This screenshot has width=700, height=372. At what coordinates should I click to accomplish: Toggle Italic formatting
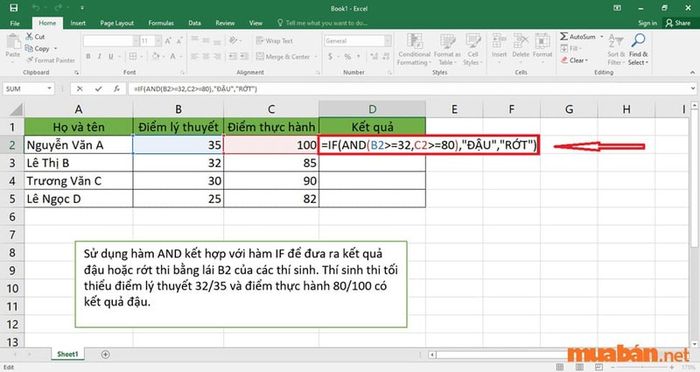(x=99, y=56)
